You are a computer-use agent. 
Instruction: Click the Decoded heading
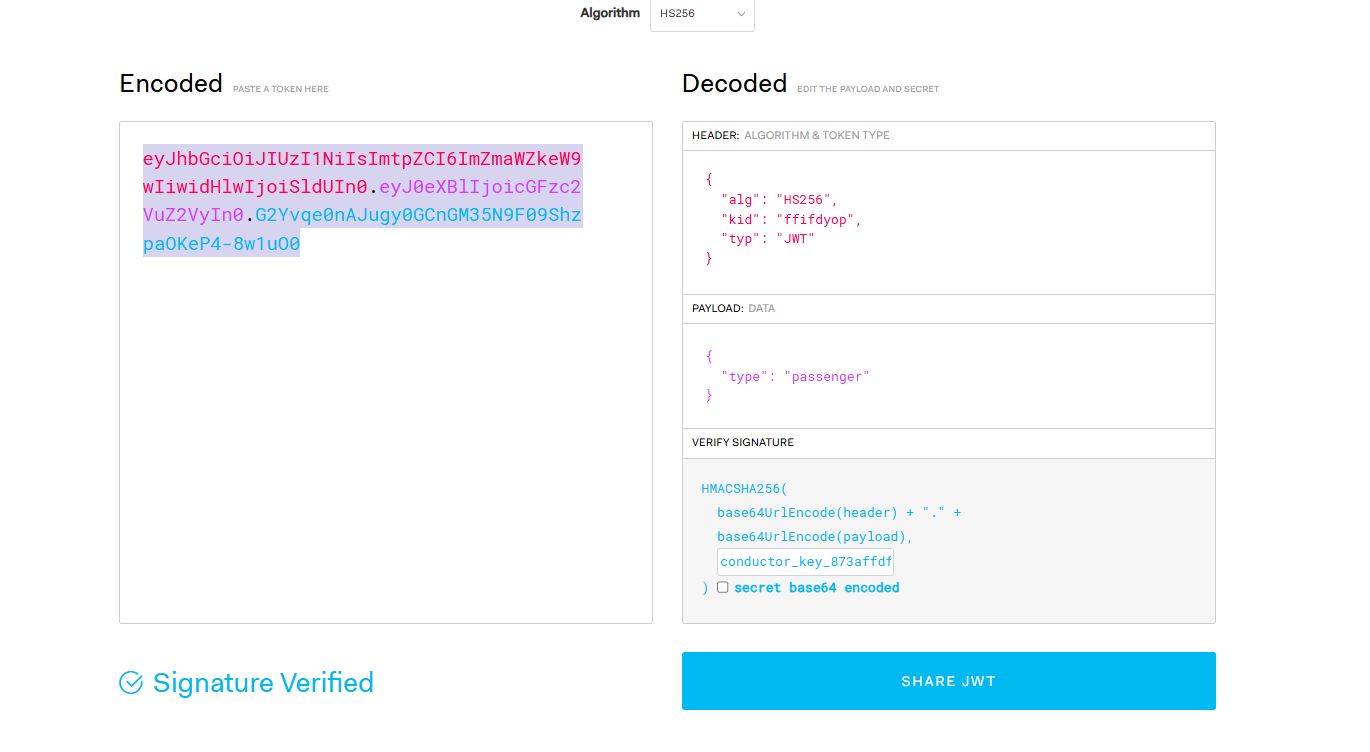coord(734,84)
